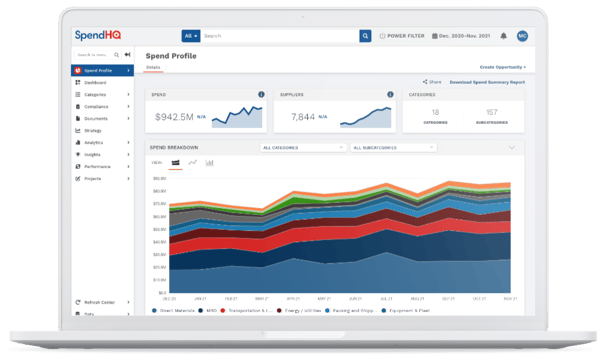Click the Projects edit icon
This screenshot has width=600, height=361.
click(x=78, y=178)
